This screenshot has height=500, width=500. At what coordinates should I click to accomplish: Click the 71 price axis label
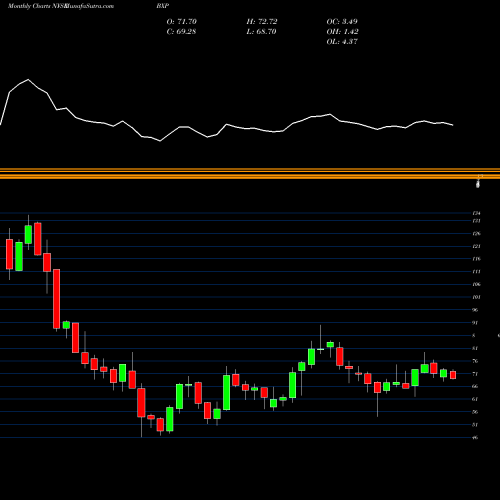pyautogui.click(x=475, y=374)
